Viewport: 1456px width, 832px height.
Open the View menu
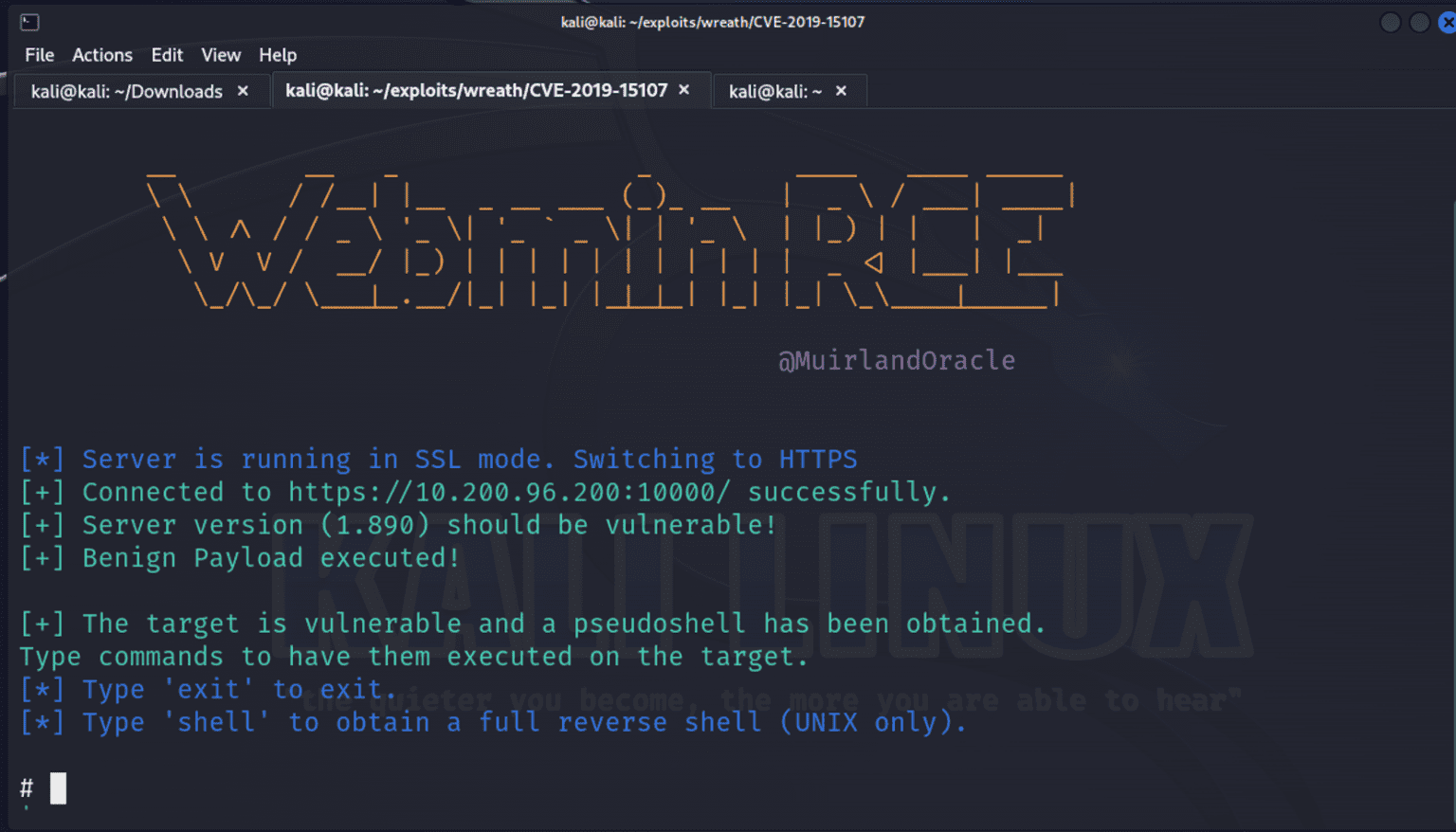221,55
